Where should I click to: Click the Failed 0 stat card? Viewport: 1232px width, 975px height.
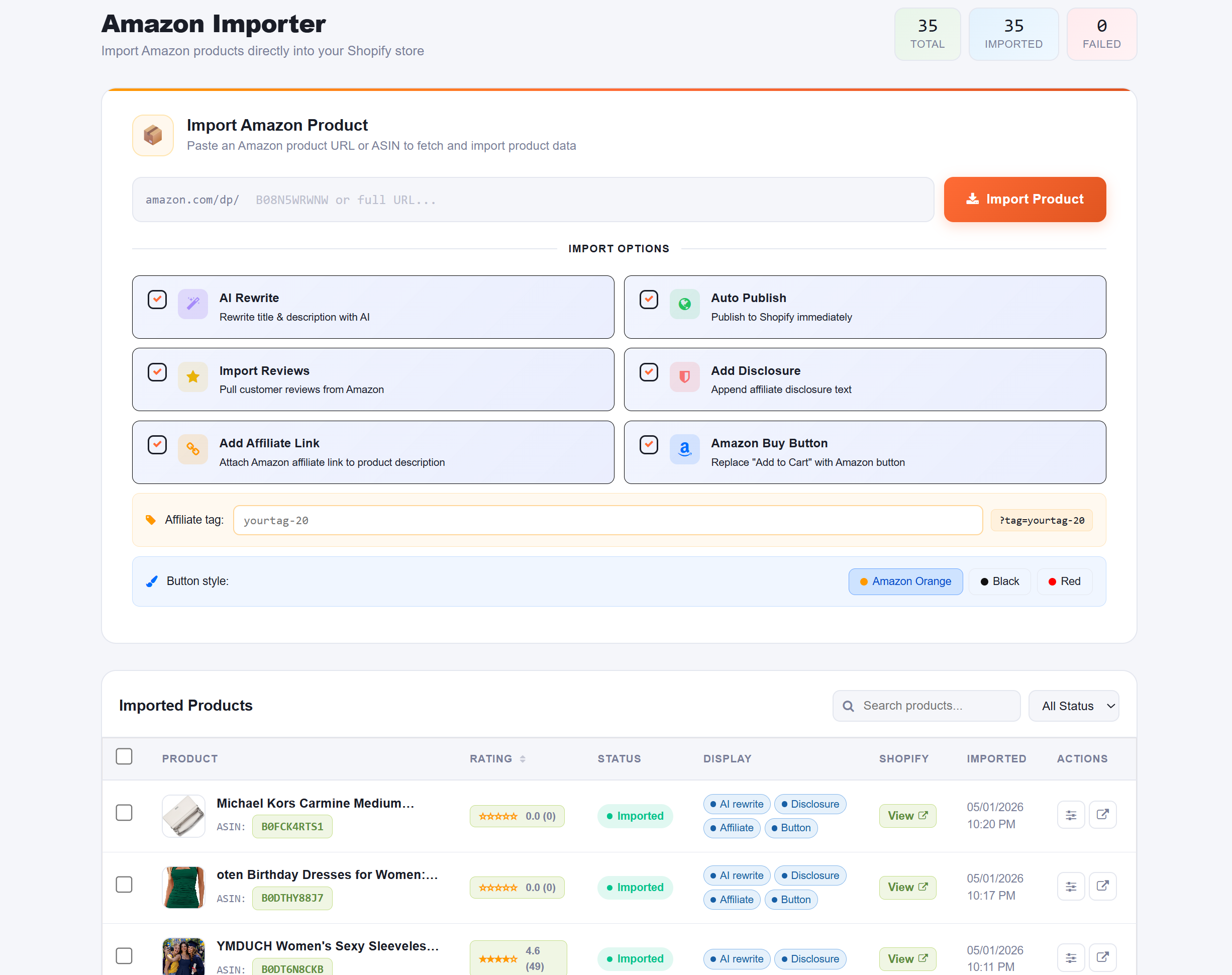pyautogui.click(x=1102, y=34)
